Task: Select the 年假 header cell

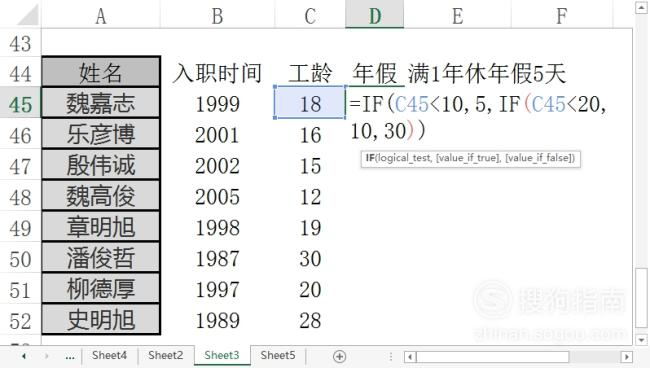Action: tap(375, 73)
